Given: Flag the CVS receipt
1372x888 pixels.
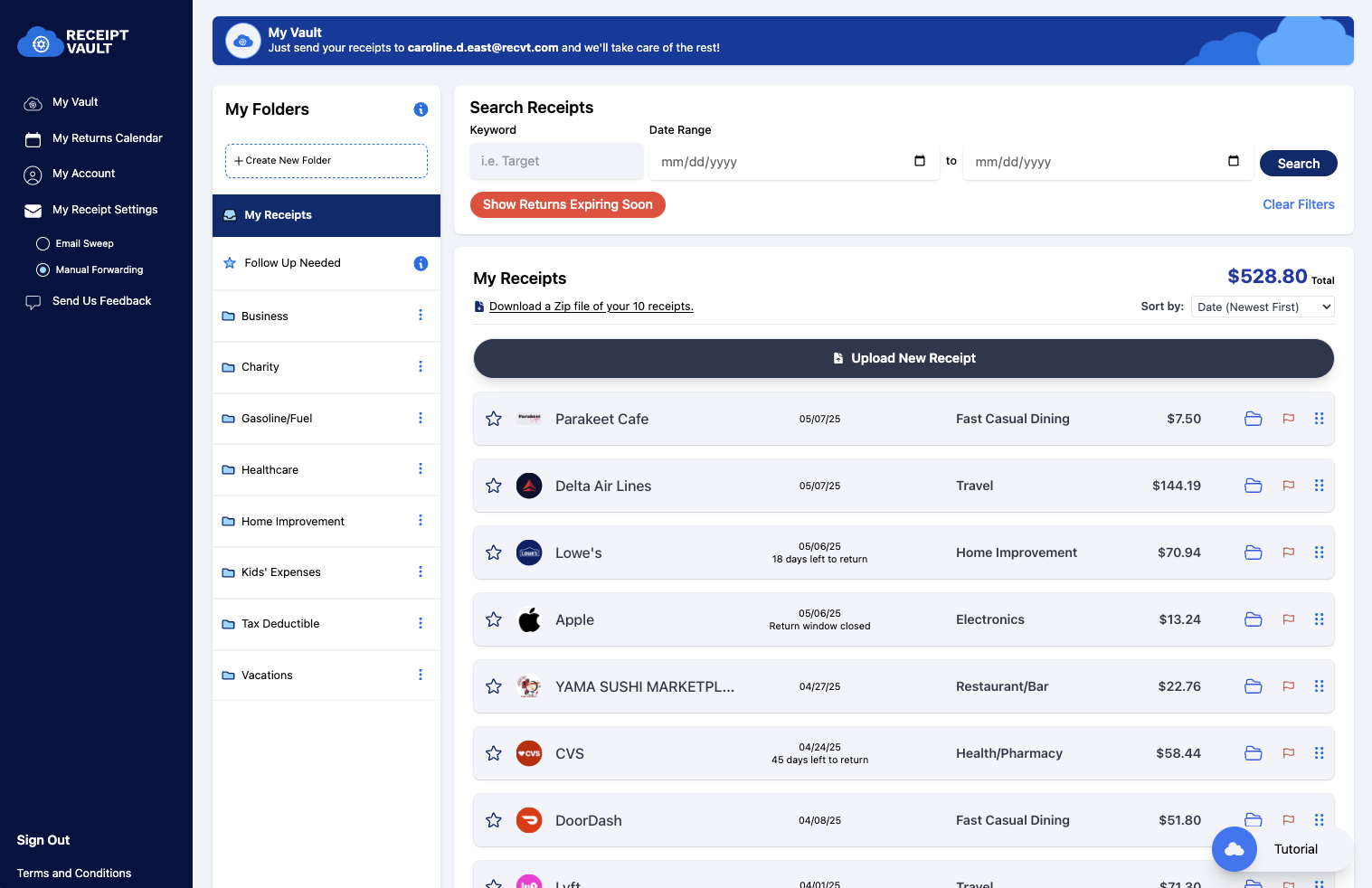Looking at the screenshot, I should (x=1288, y=753).
